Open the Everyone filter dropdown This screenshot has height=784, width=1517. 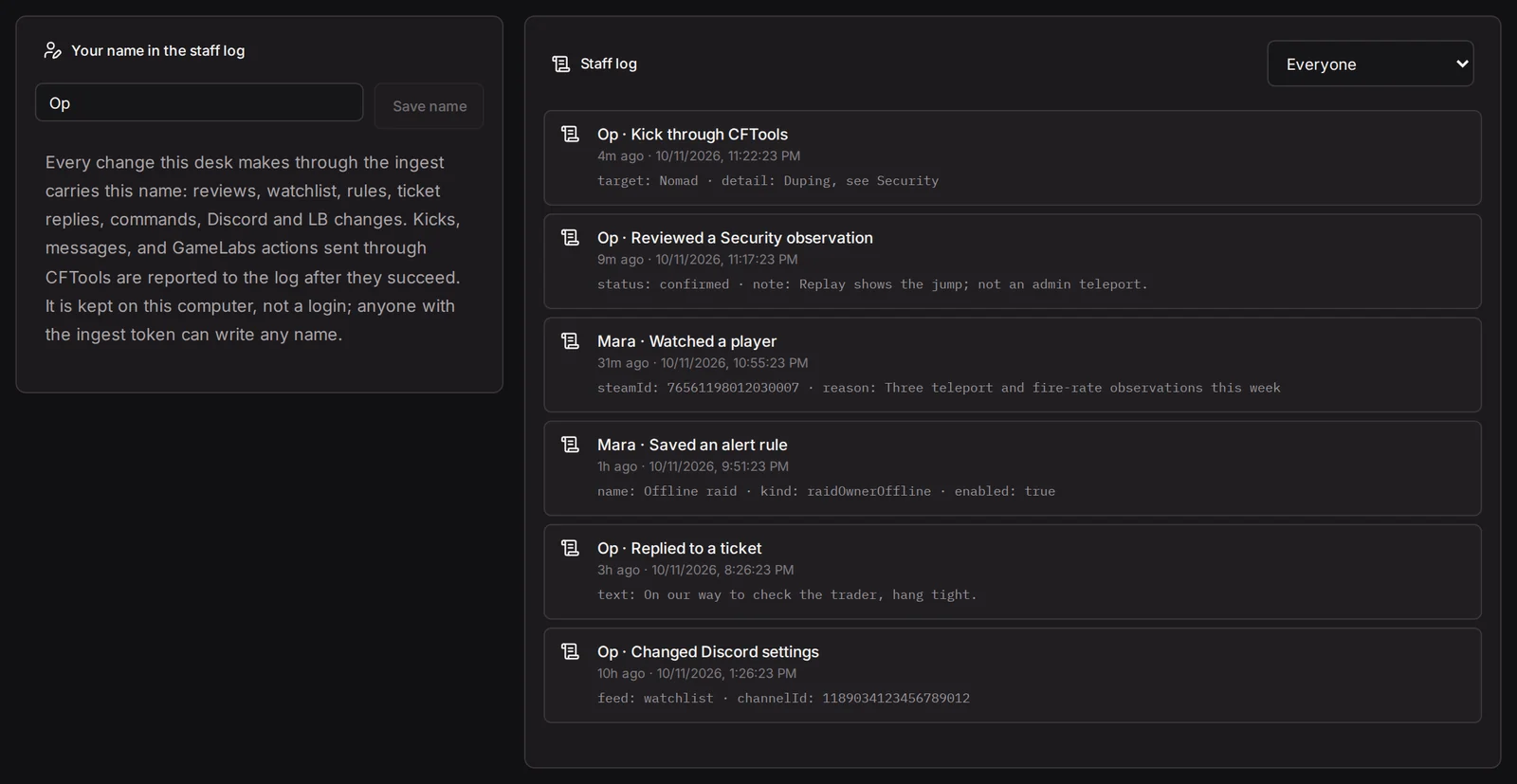[x=1370, y=64]
